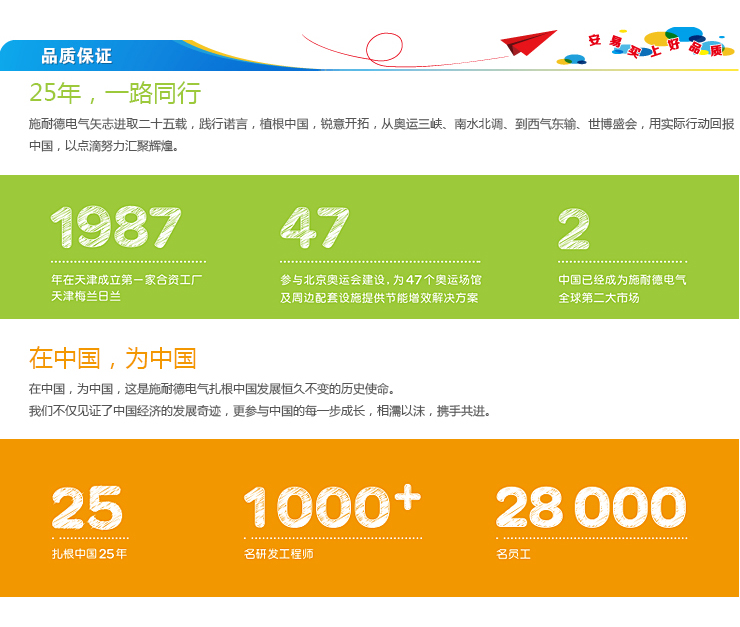Click the text 年在天津成立第一家合资工厂
The image size is (740, 627).
point(126,280)
